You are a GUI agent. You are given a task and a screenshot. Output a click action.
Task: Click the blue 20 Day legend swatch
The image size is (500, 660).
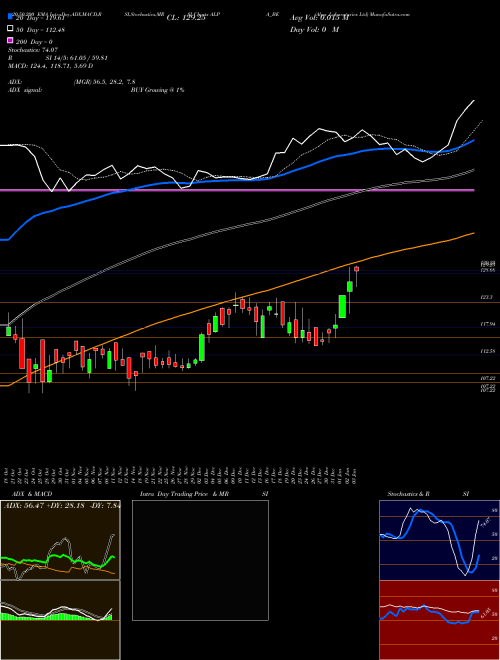pyautogui.click(x=10, y=17)
